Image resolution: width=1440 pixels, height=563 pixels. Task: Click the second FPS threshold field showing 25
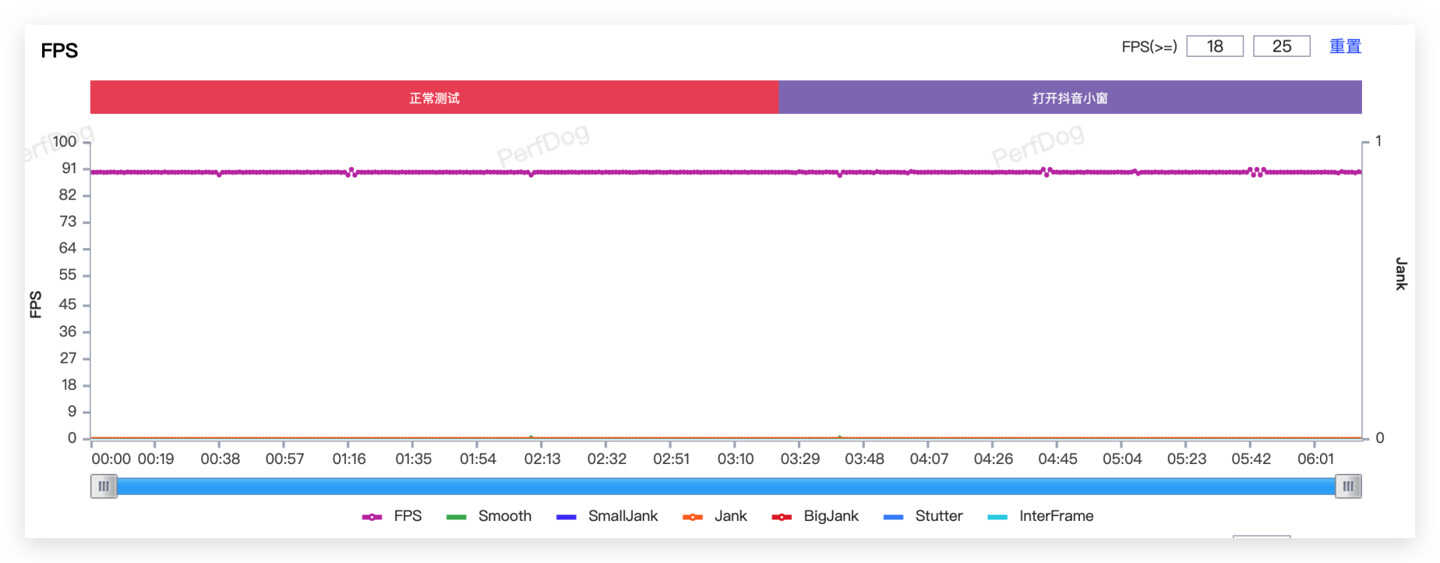(x=1281, y=46)
